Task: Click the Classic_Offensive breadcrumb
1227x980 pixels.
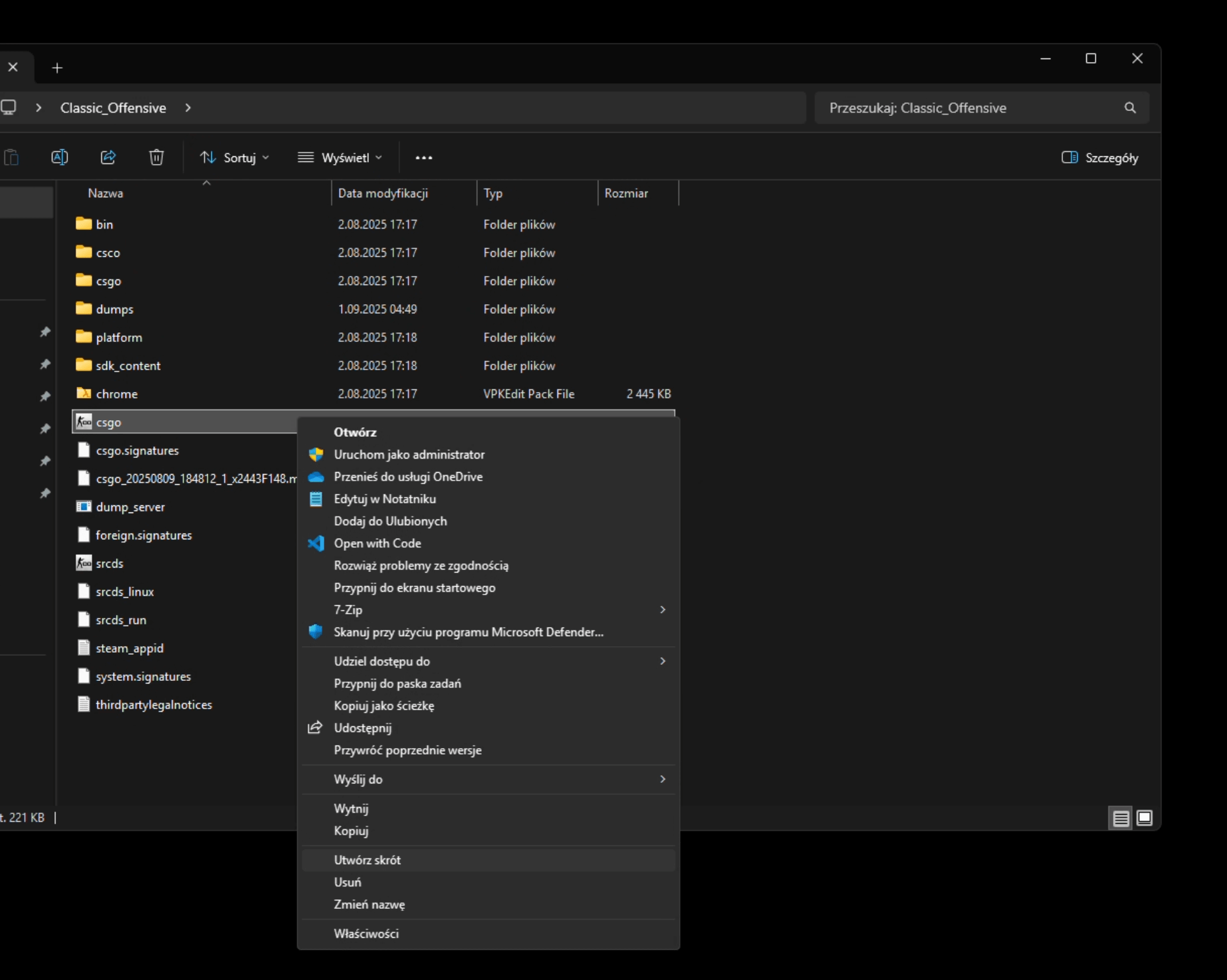Action: (x=113, y=108)
